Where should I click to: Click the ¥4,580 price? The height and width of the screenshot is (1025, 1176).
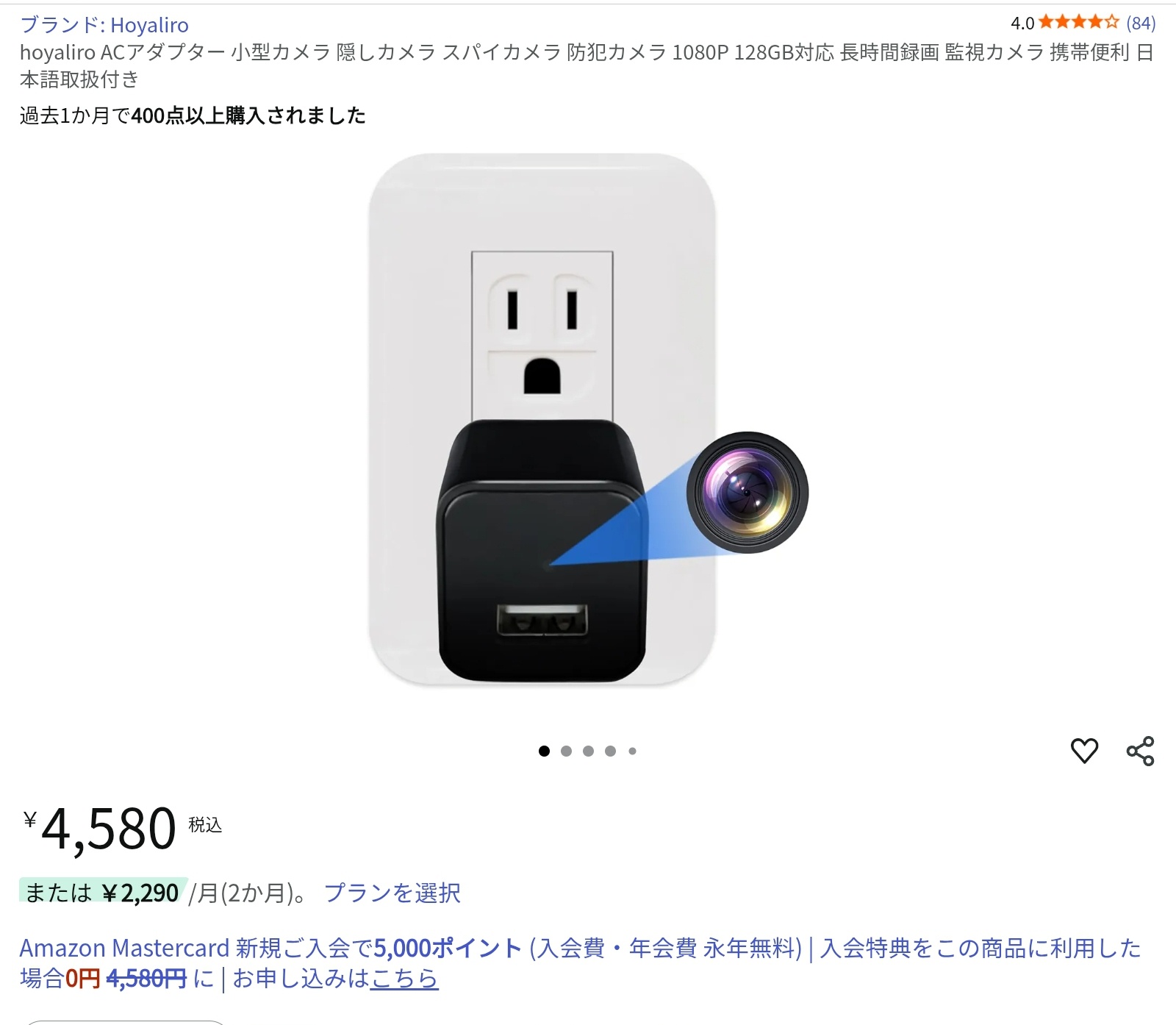pyautogui.click(x=109, y=829)
